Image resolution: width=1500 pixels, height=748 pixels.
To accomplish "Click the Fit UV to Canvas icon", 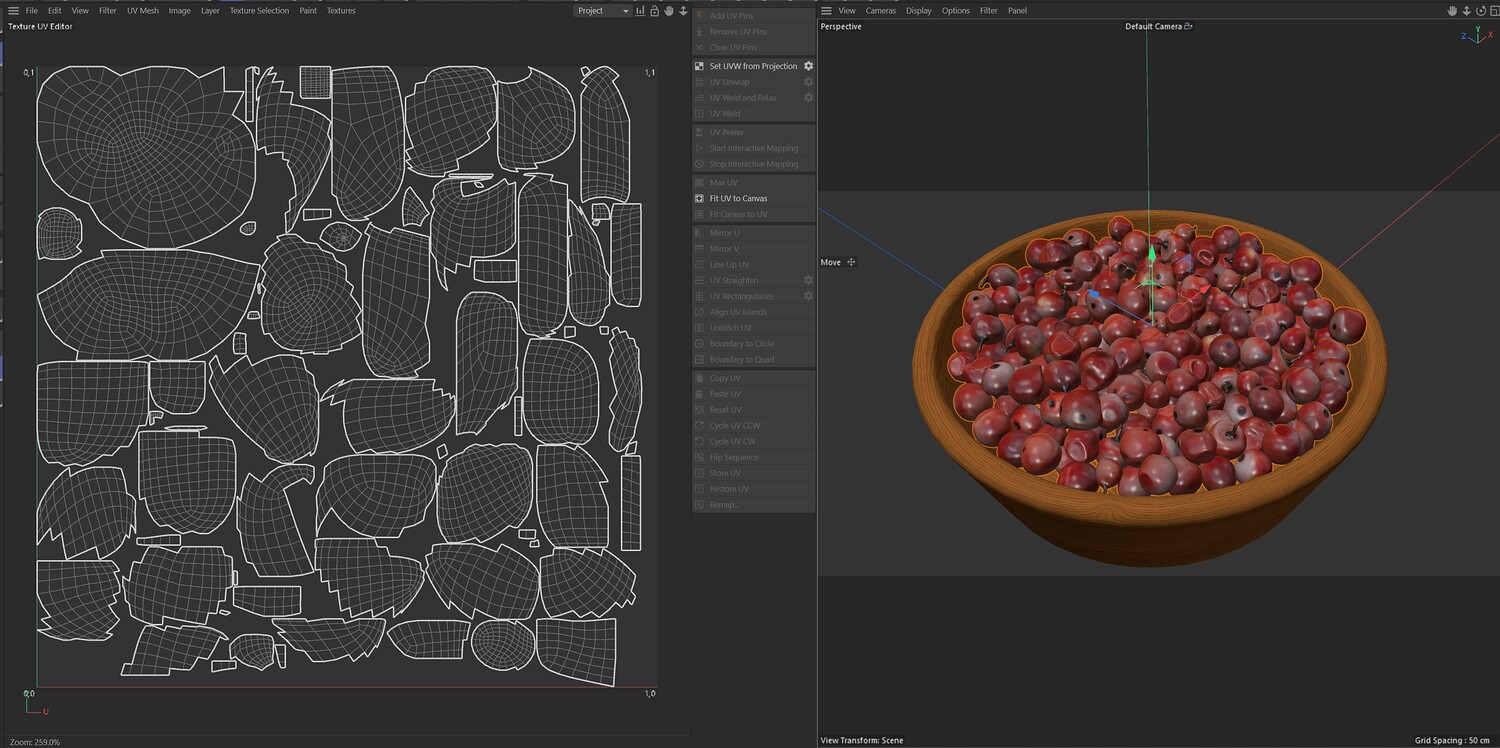I will (699, 198).
